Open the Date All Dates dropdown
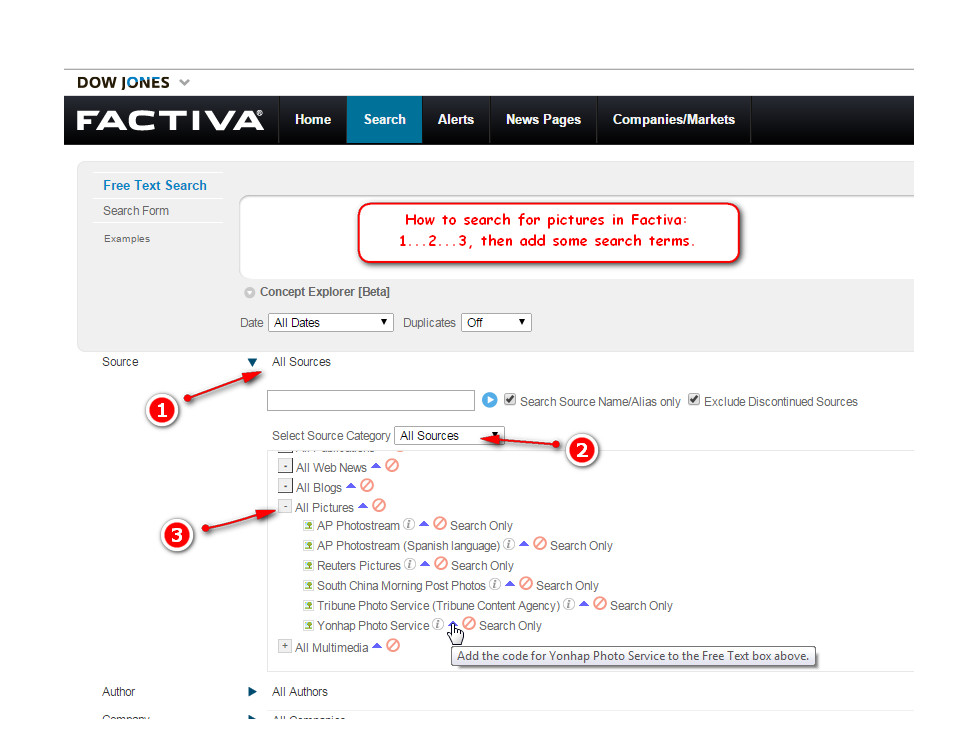 coord(331,322)
